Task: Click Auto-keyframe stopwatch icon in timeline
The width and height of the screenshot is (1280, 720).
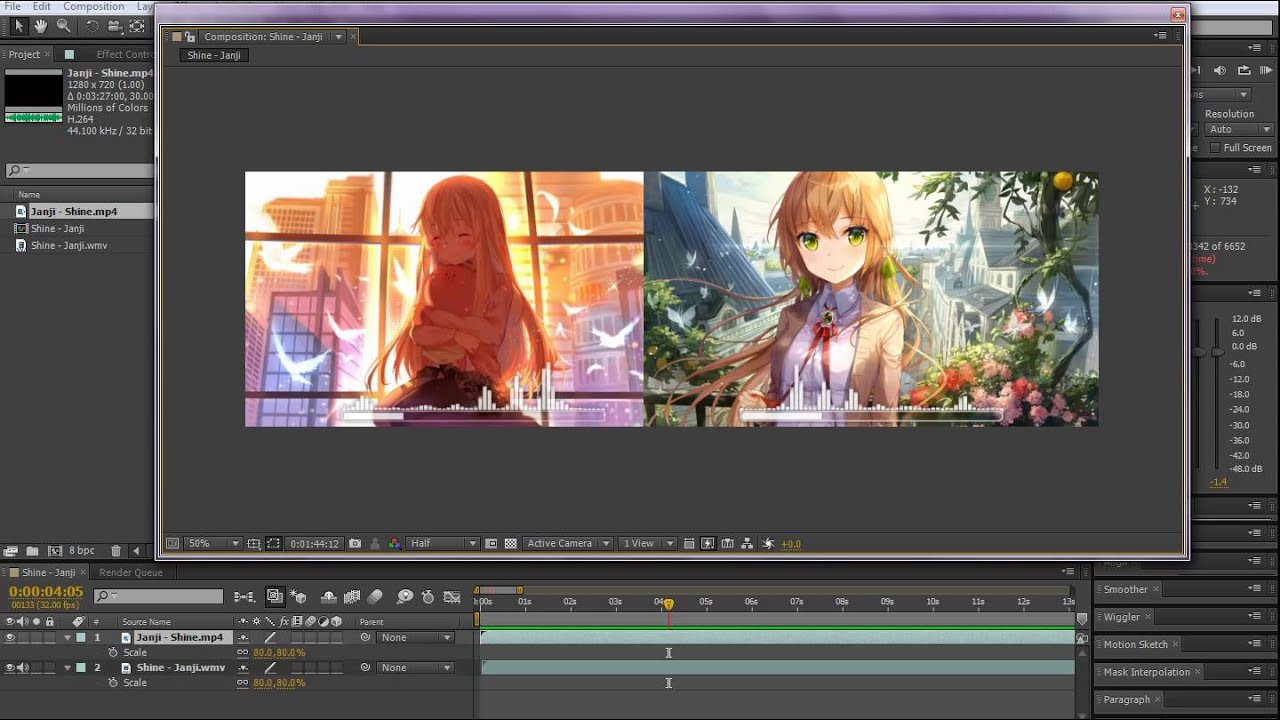Action: [x=429, y=597]
